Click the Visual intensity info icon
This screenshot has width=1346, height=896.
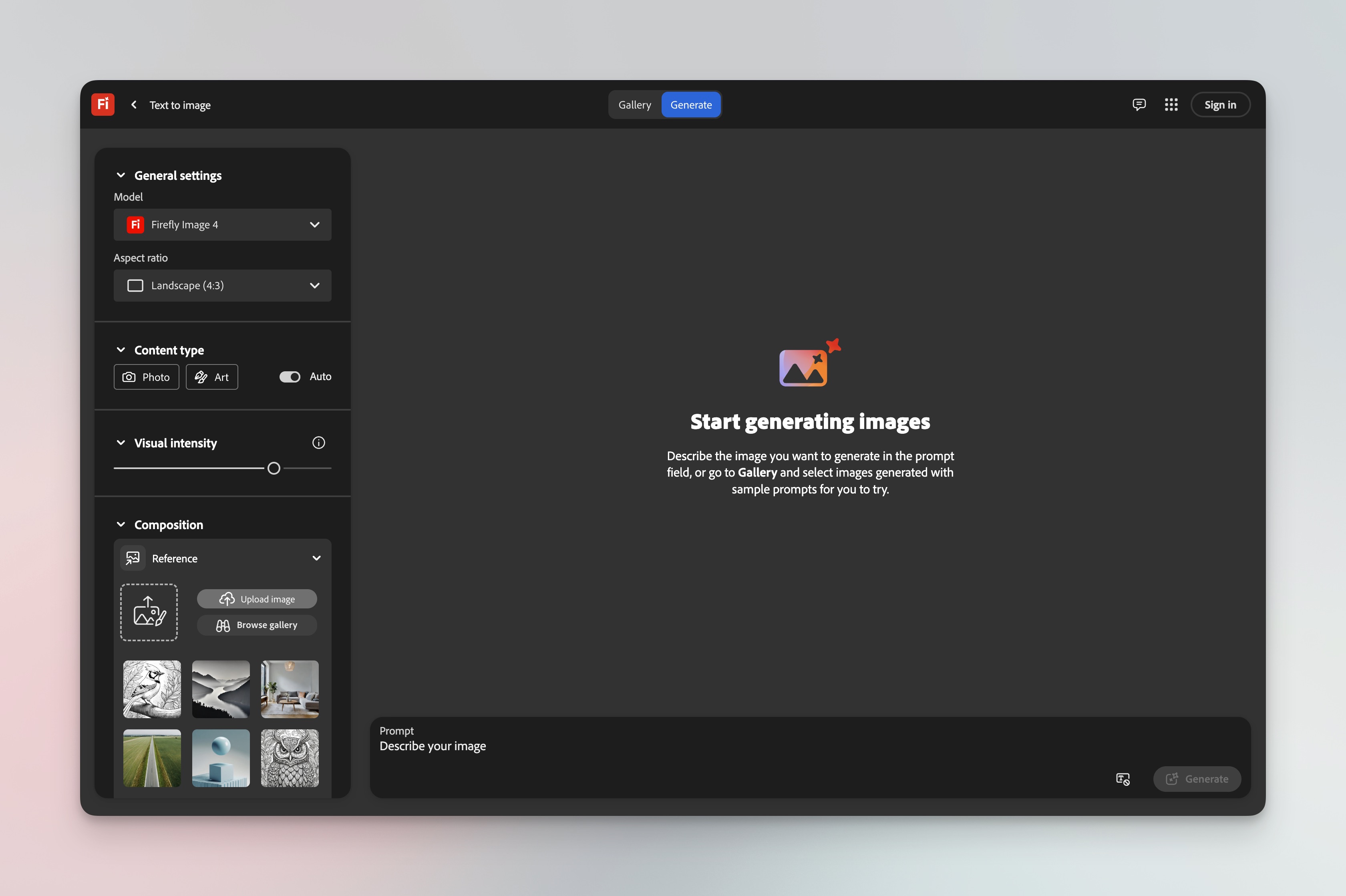(x=318, y=442)
